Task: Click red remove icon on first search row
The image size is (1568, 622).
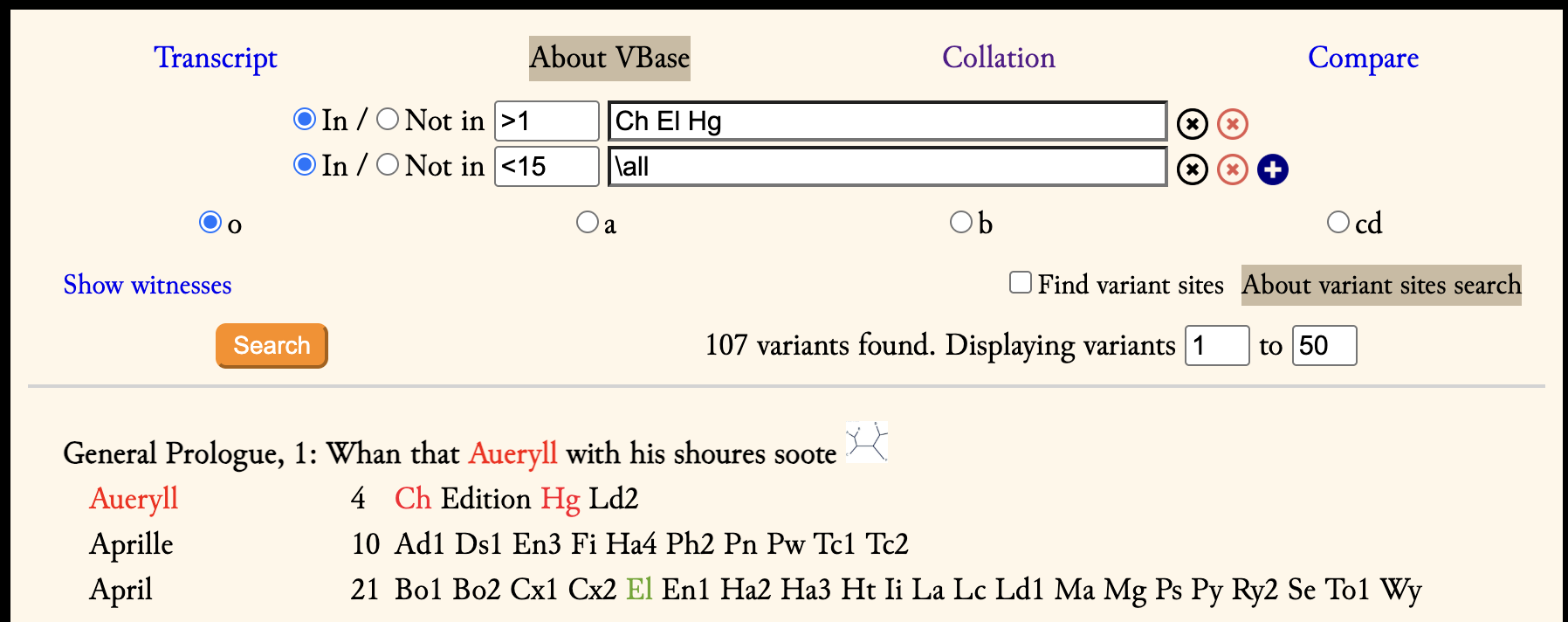Action: (1232, 124)
